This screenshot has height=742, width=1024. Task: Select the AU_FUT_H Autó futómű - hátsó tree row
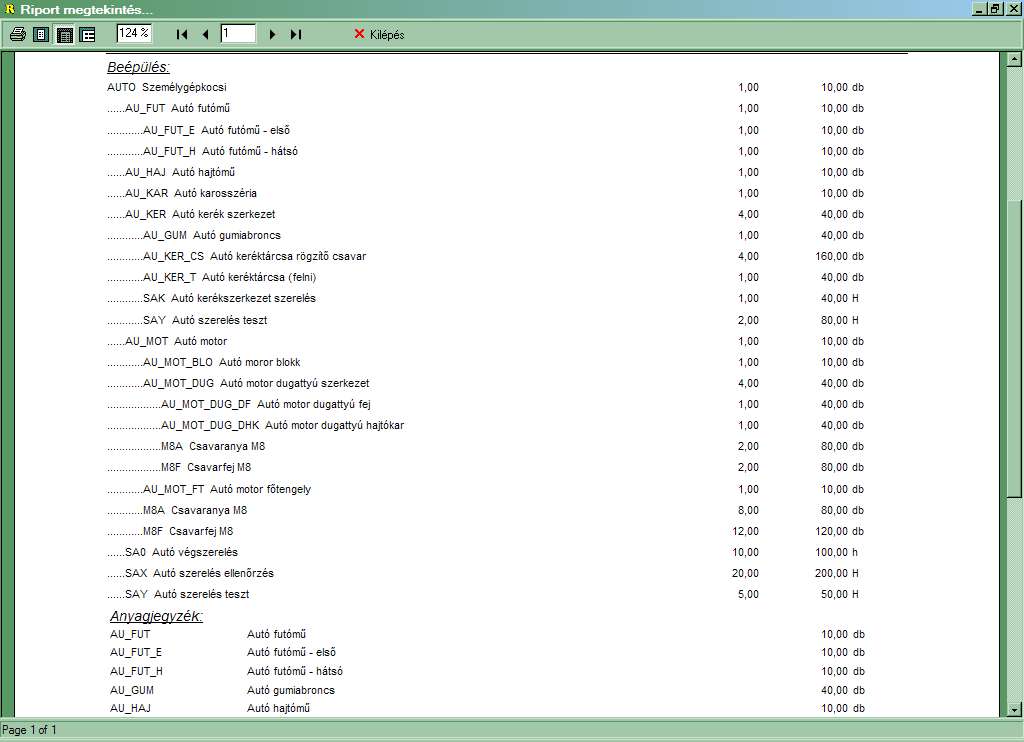pyautogui.click(x=486, y=151)
